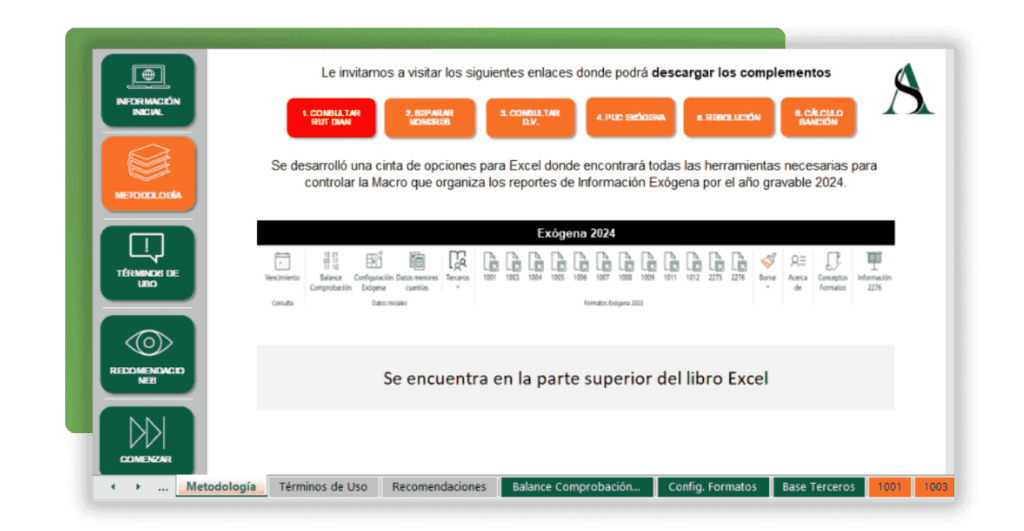
Task: Switch to the Términos de Uso sheet tab
Action: pos(323,487)
